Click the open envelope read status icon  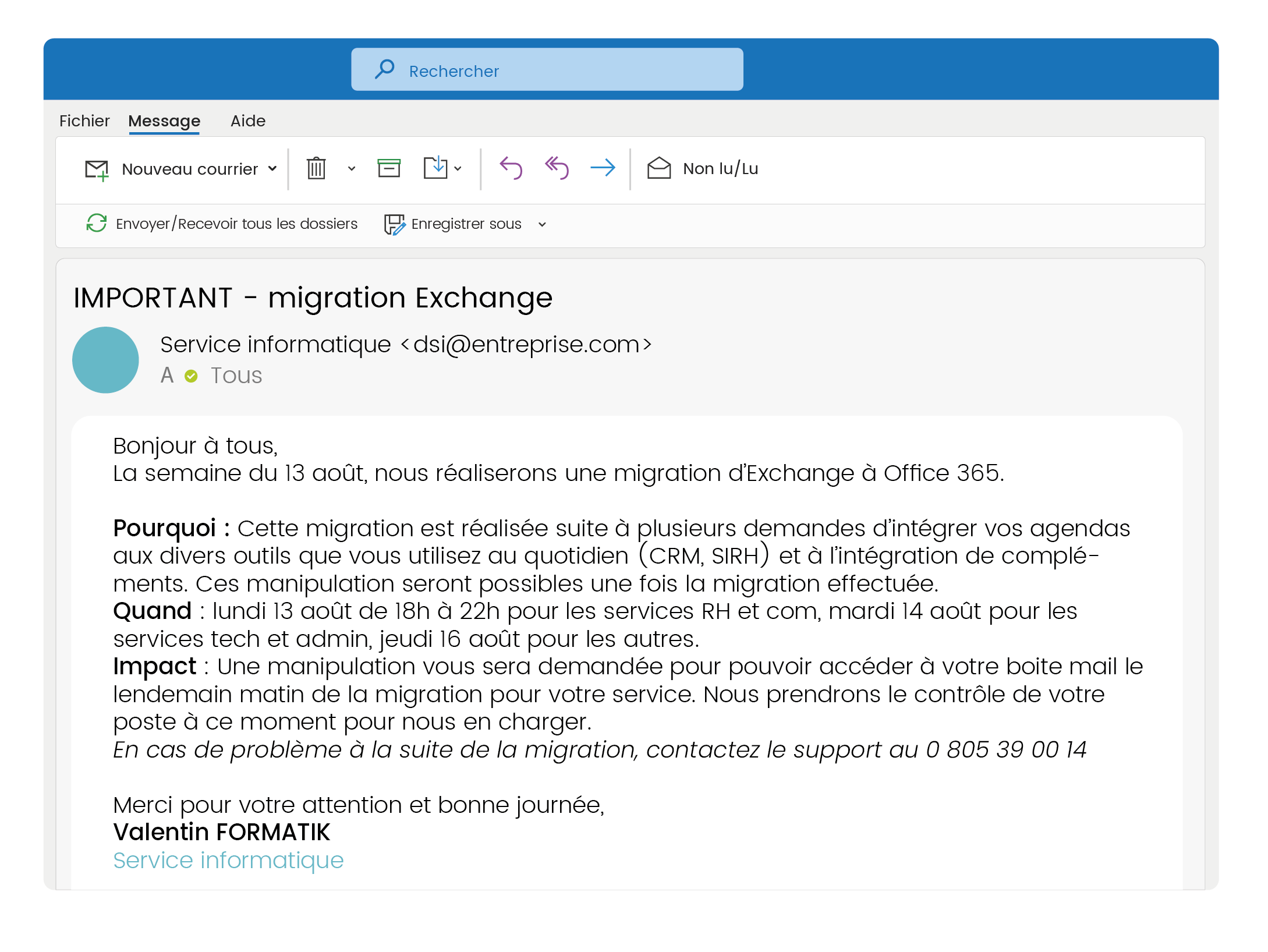tap(659, 168)
